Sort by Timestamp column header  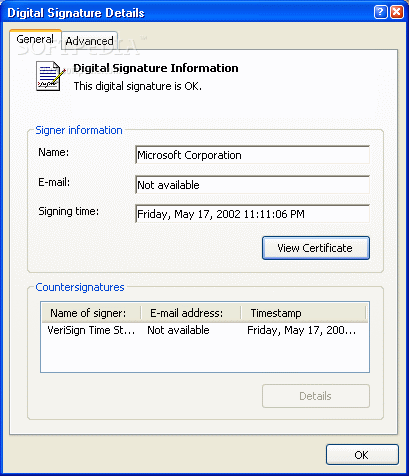pyautogui.click(x=303, y=313)
